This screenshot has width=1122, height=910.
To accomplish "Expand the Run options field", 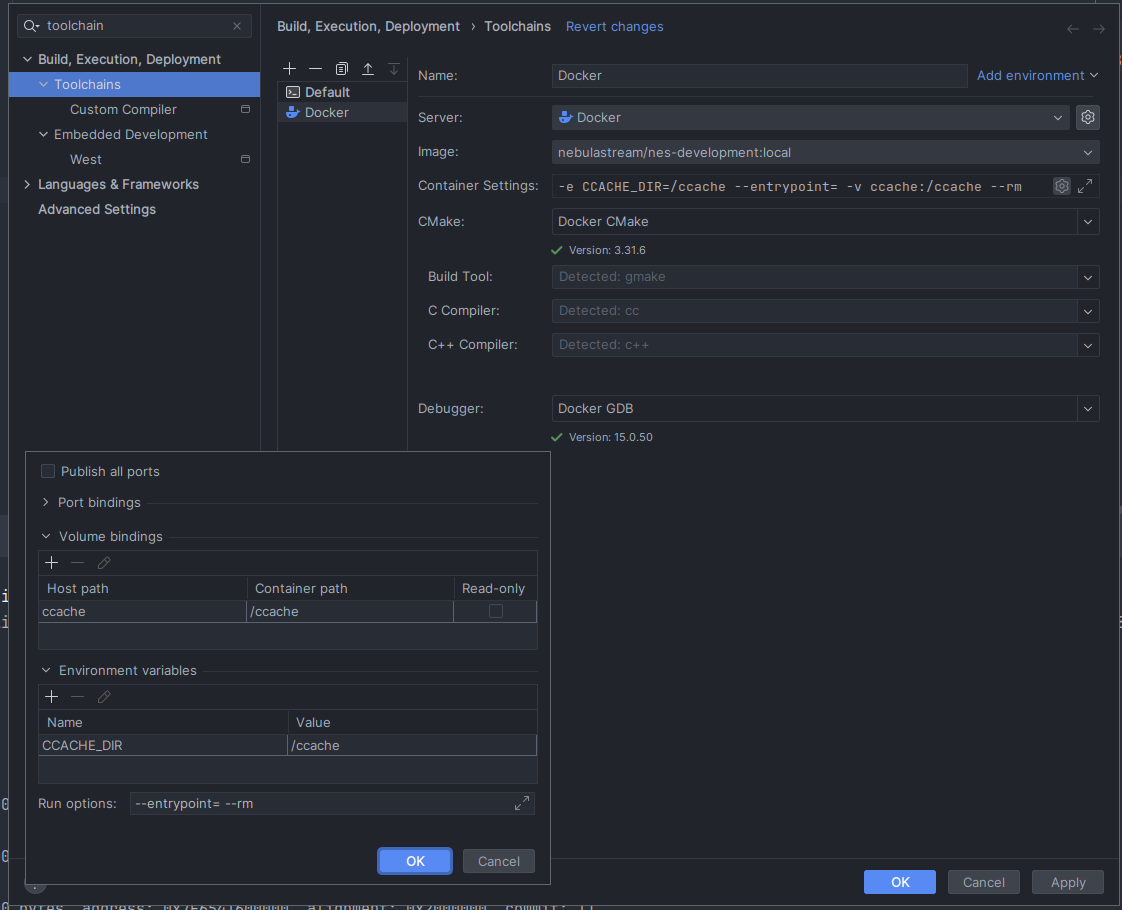I will [x=522, y=803].
